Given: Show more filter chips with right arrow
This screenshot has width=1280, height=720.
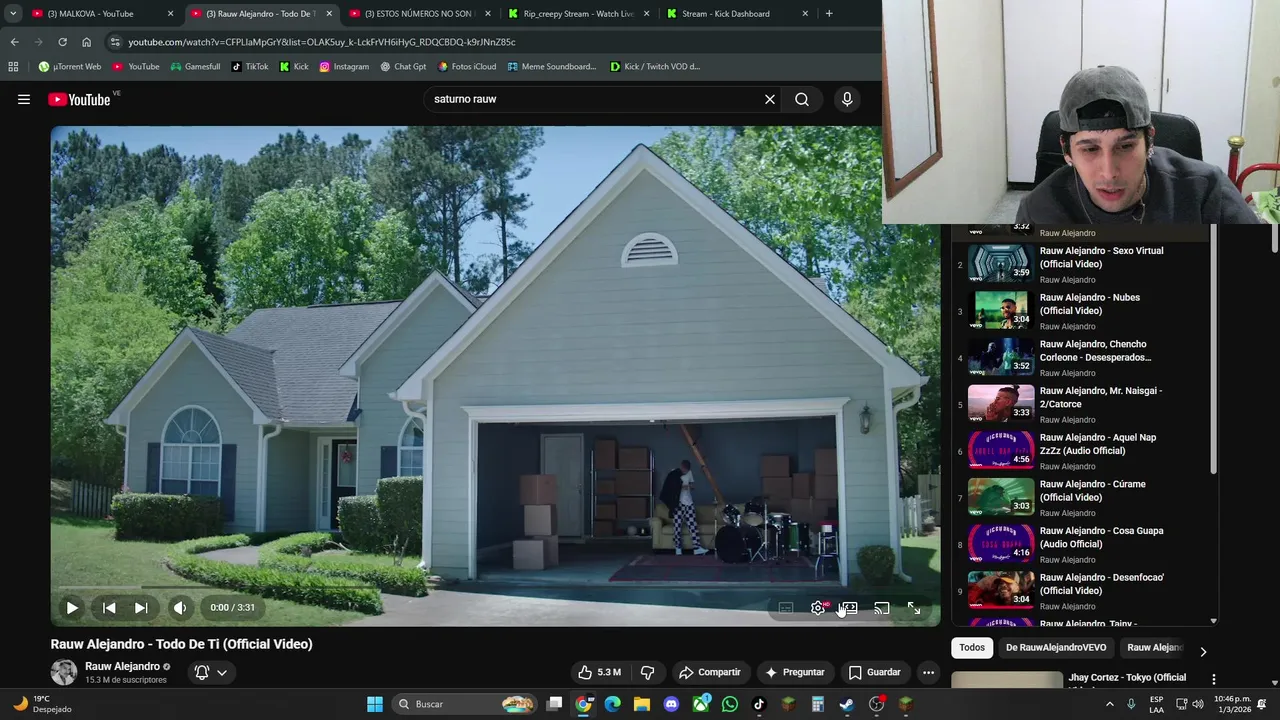Looking at the screenshot, I should (1203, 651).
